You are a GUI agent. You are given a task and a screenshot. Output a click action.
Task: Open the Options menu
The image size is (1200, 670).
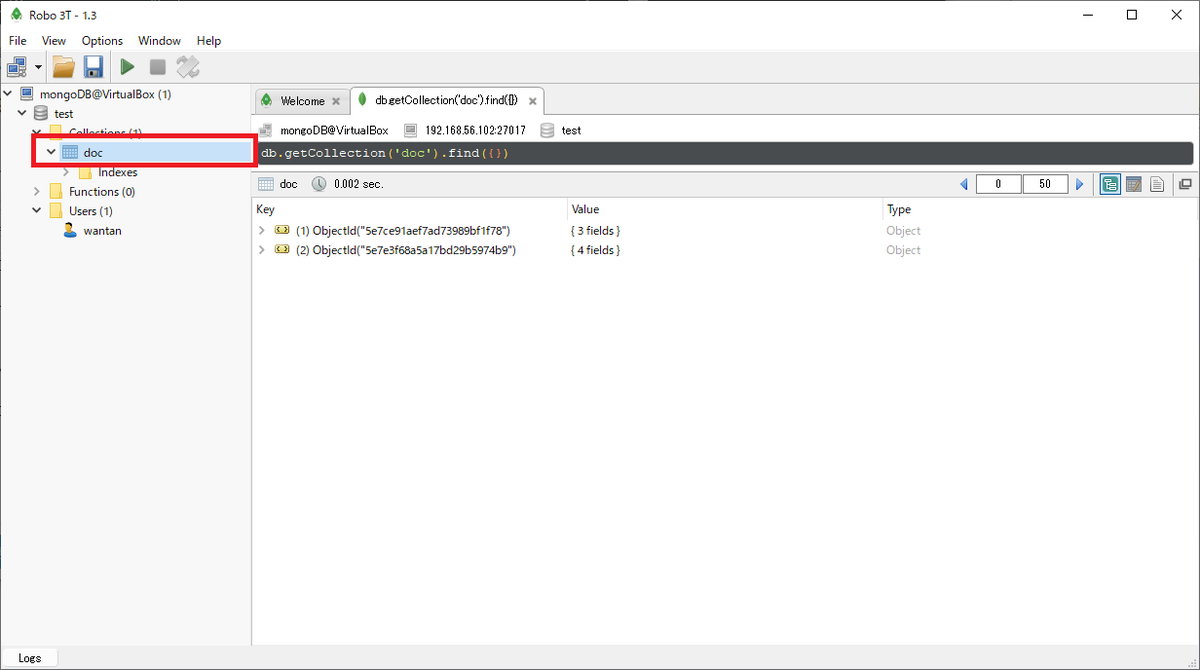(102, 41)
